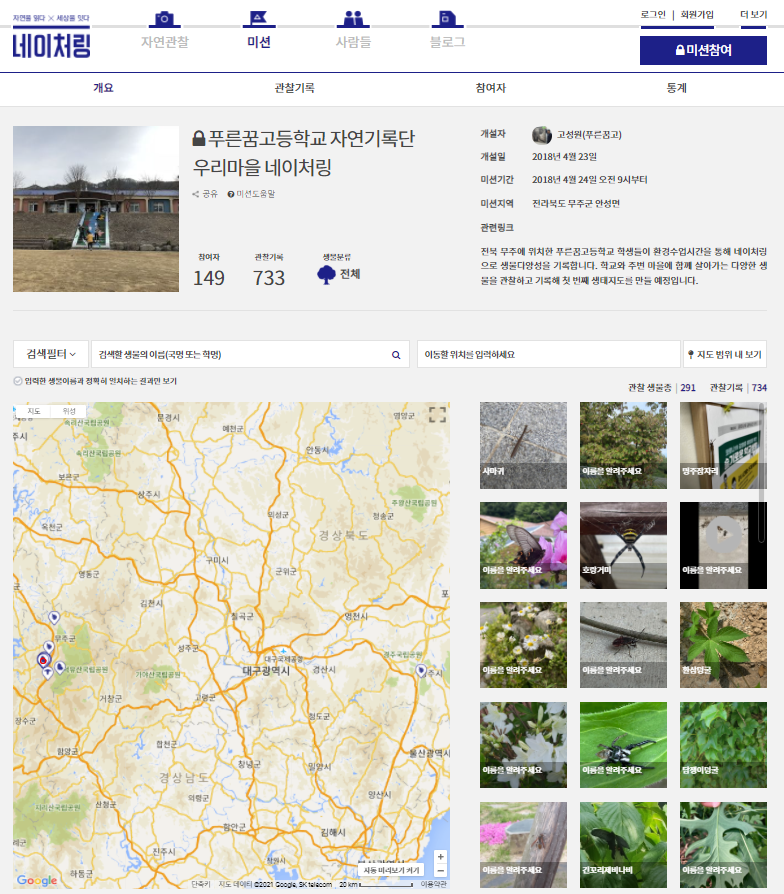Switch map to 지도 view
Image resolution: width=784 pixels, height=894 pixels.
coord(34,411)
